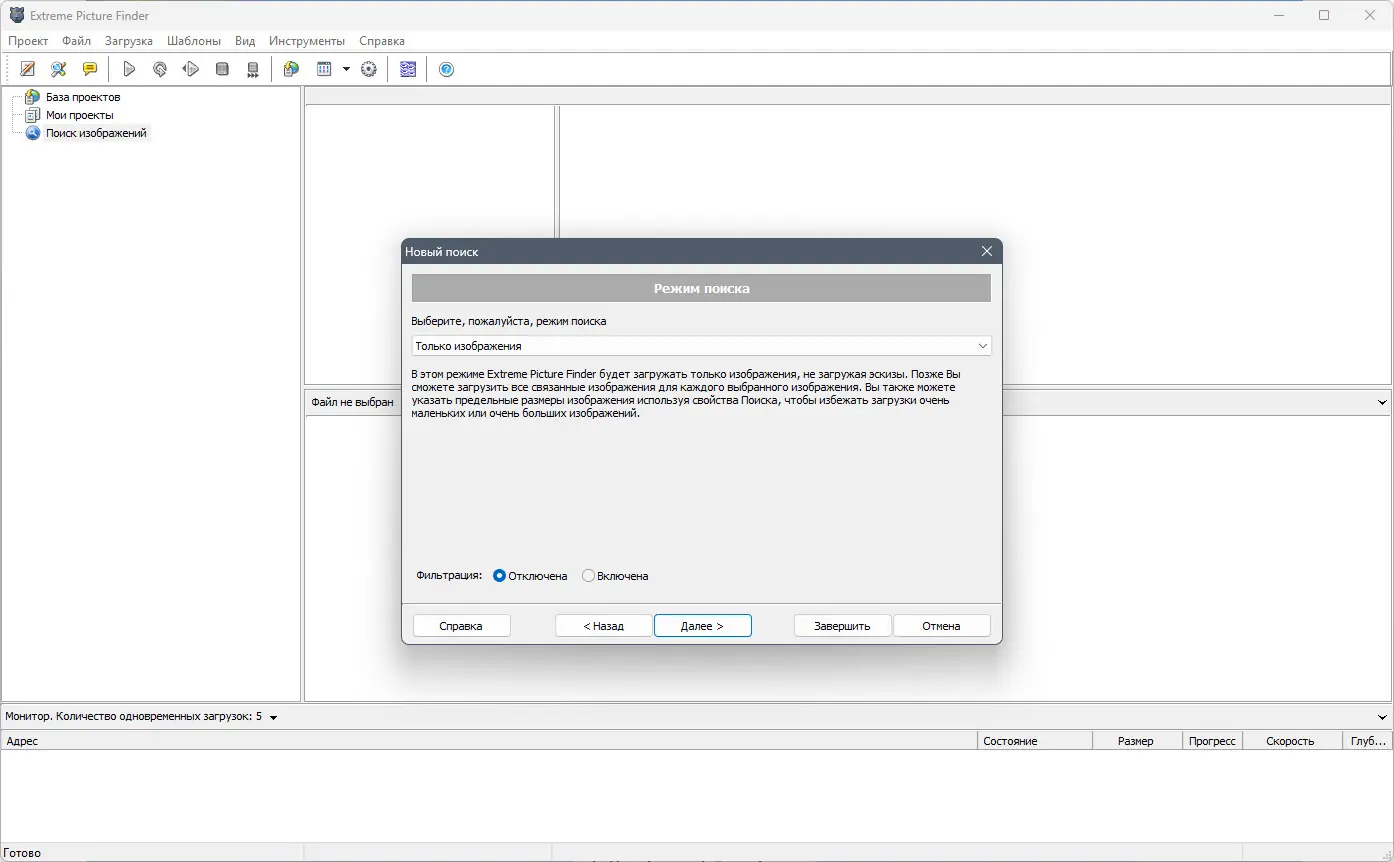Open the Вид menu
1394x862 pixels.
(245, 41)
